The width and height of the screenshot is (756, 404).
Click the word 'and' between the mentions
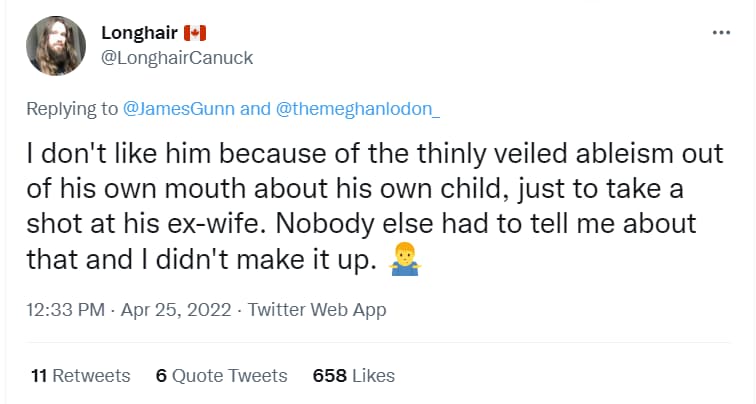pyautogui.click(x=256, y=109)
